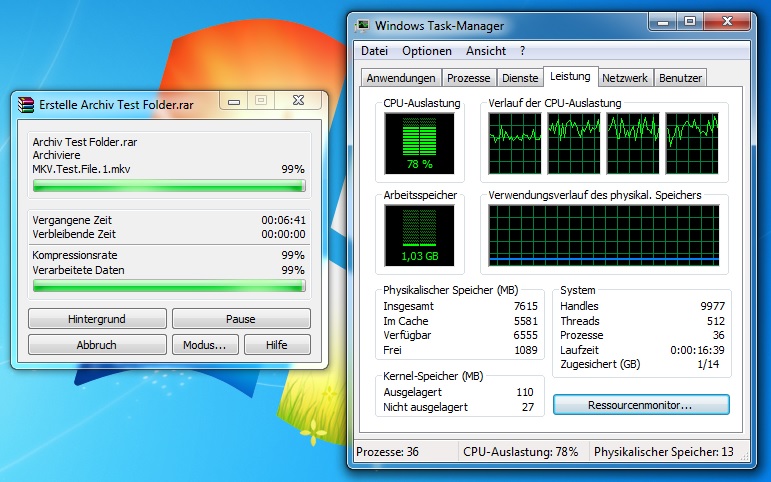Click the 'Zugesichert (GB)' value 1/14

(708, 364)
